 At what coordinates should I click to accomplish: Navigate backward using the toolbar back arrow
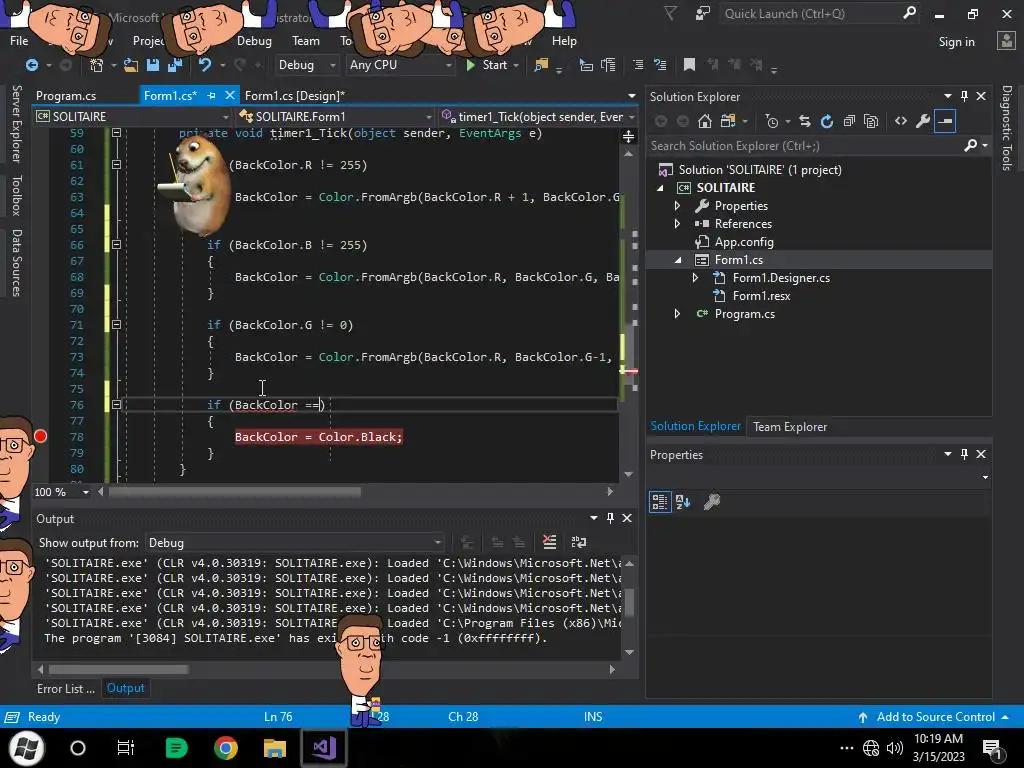tap(31, 65)
